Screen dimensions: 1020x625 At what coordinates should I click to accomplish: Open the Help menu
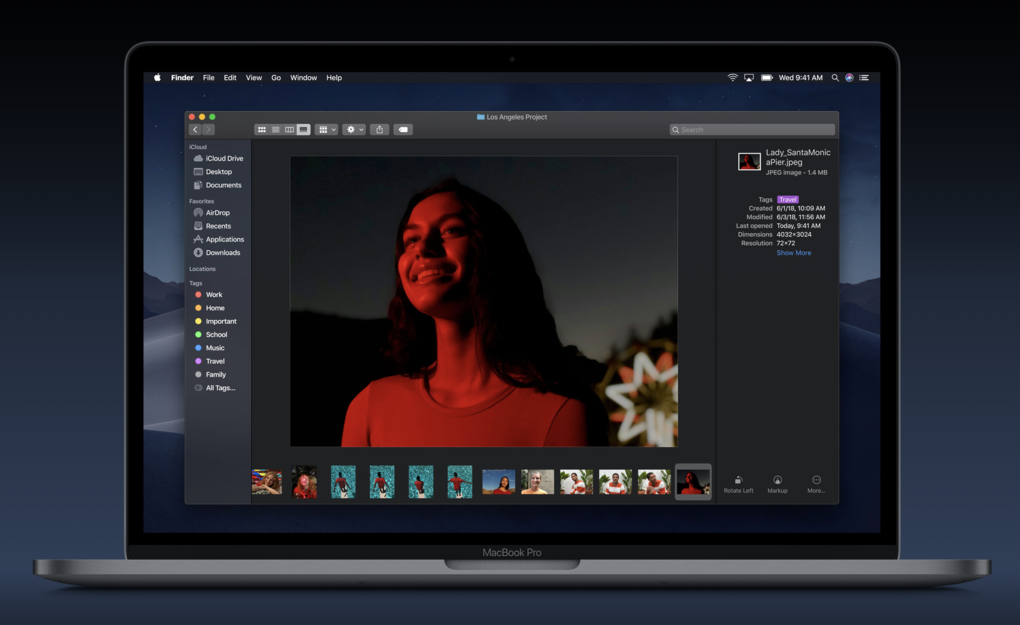(x=334, y=77)
